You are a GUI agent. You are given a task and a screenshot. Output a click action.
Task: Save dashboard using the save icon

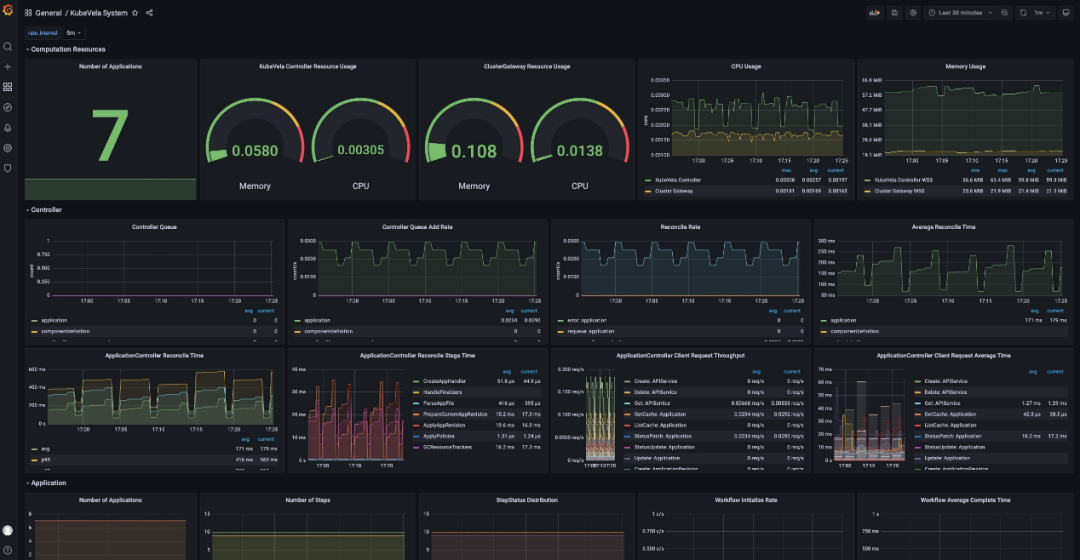tap(894, 13)
